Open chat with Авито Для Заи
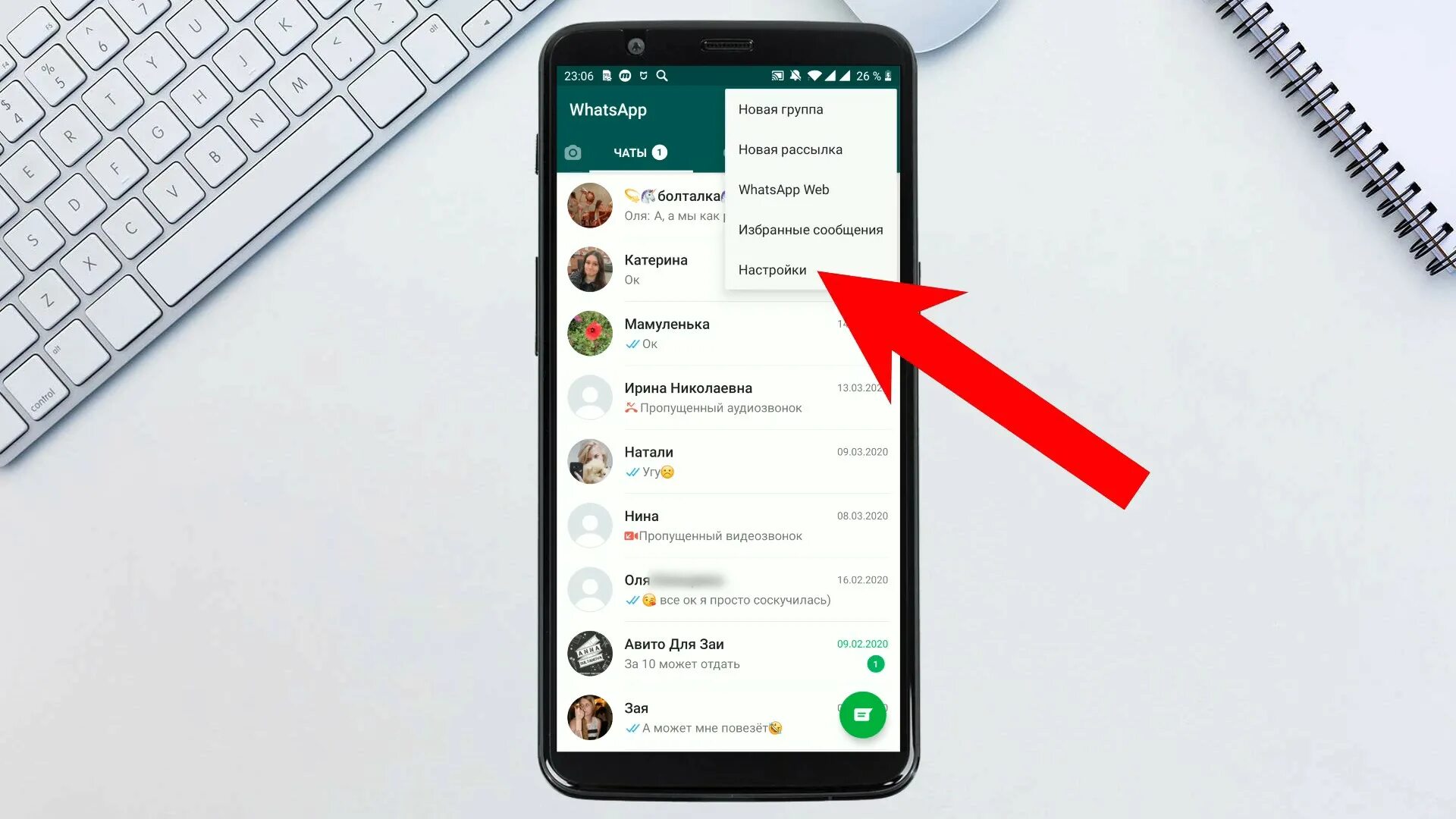 pyautogui.click(x=726, y=652)
